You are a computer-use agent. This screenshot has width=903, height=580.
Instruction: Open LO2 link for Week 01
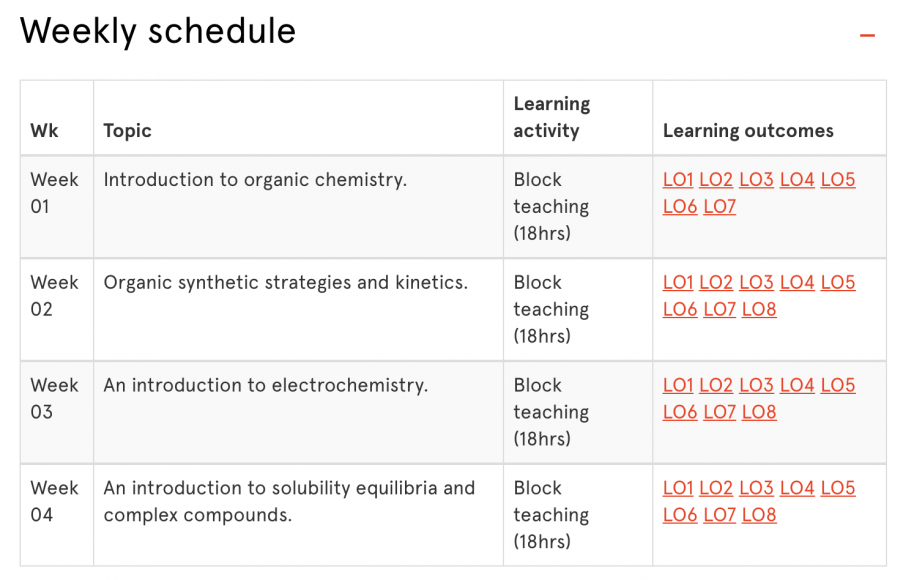[716, 180]
